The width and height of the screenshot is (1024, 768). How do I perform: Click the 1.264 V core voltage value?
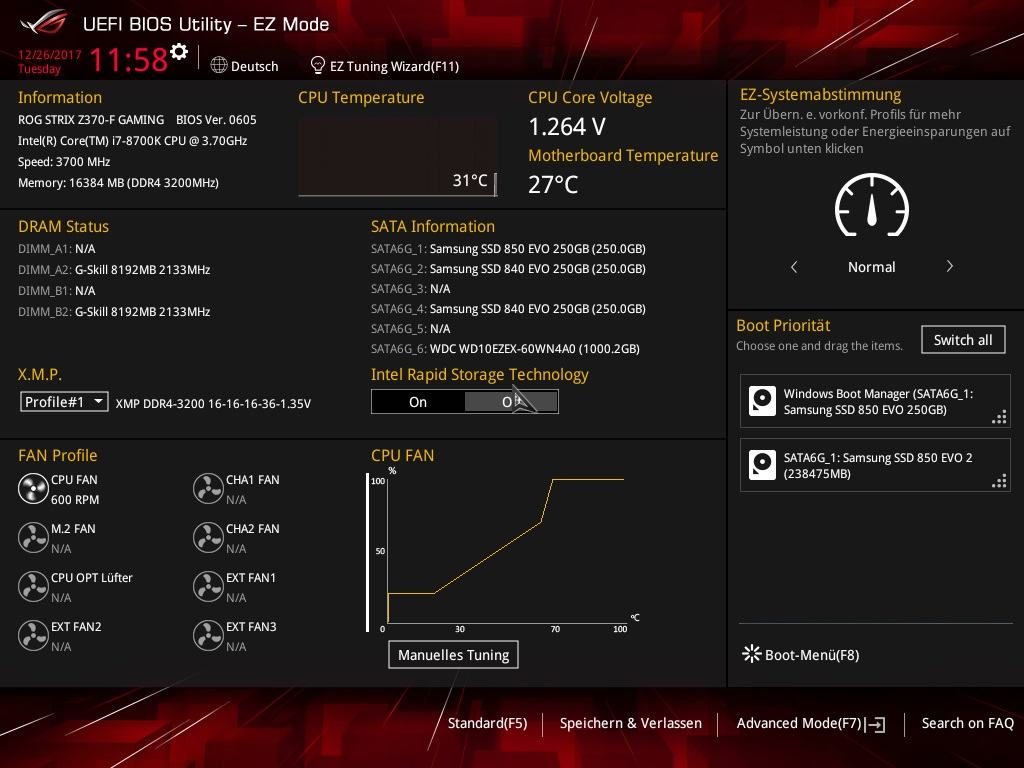click(567, 127)
